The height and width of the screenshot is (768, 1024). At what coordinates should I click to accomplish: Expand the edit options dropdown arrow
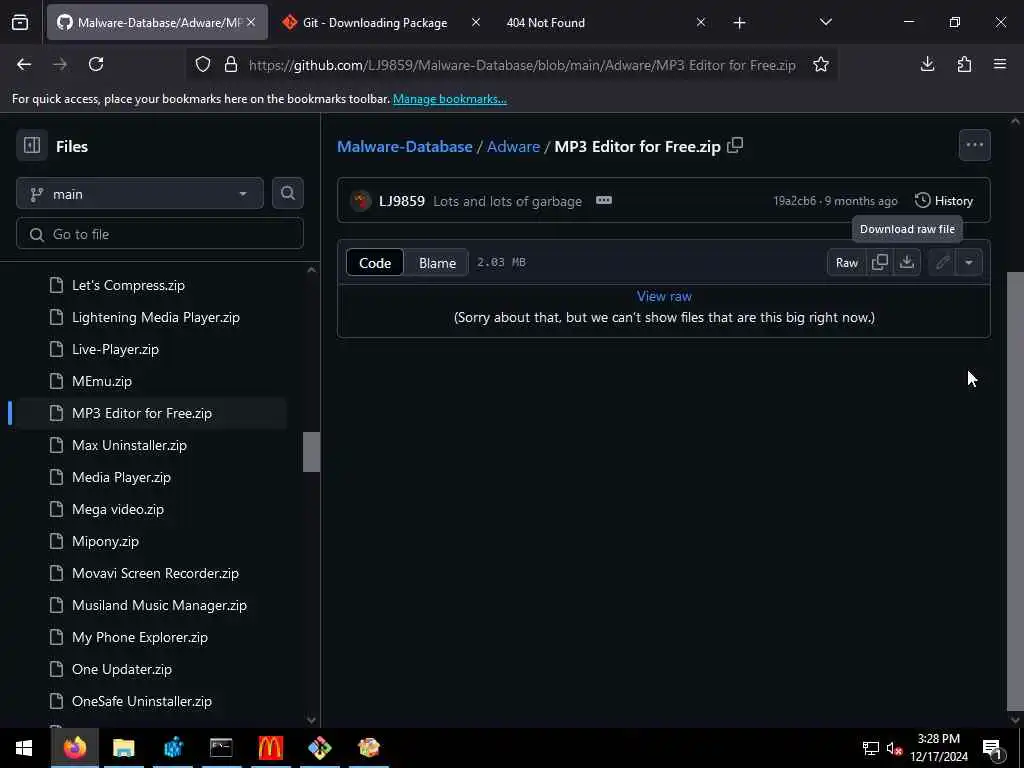click(x=969, y=262)
